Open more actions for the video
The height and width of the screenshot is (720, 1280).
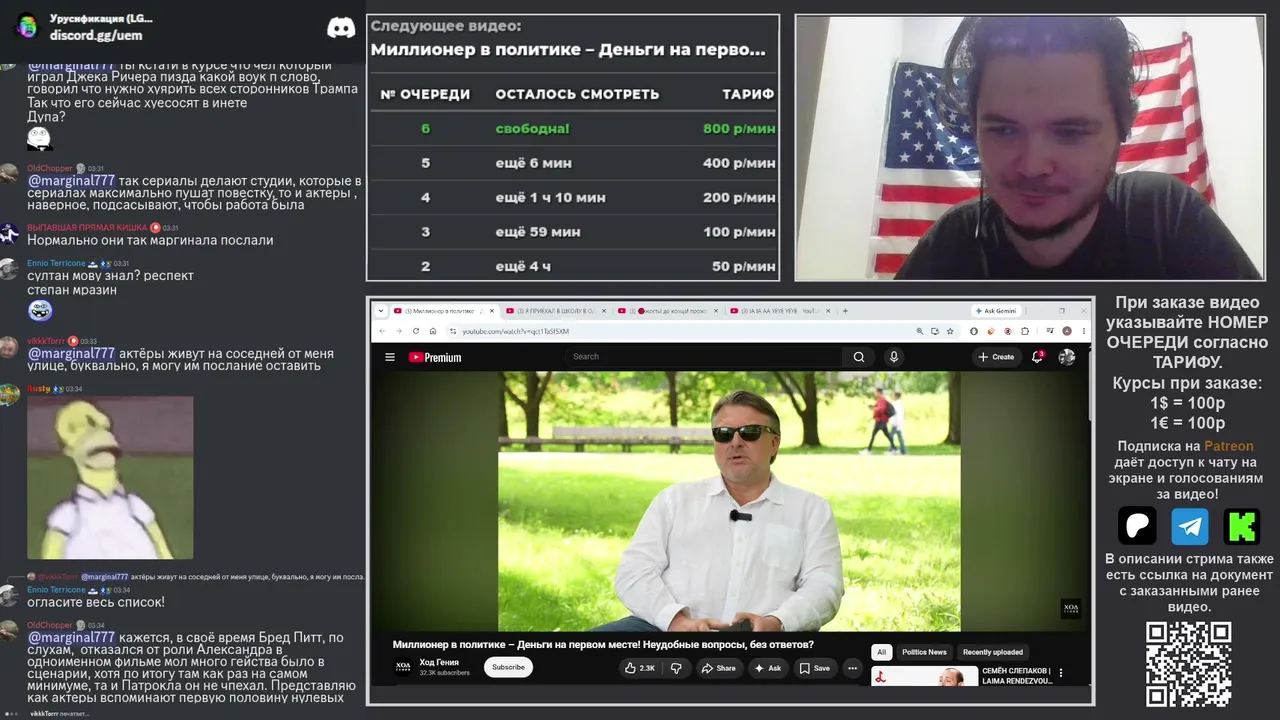[852, 668]
